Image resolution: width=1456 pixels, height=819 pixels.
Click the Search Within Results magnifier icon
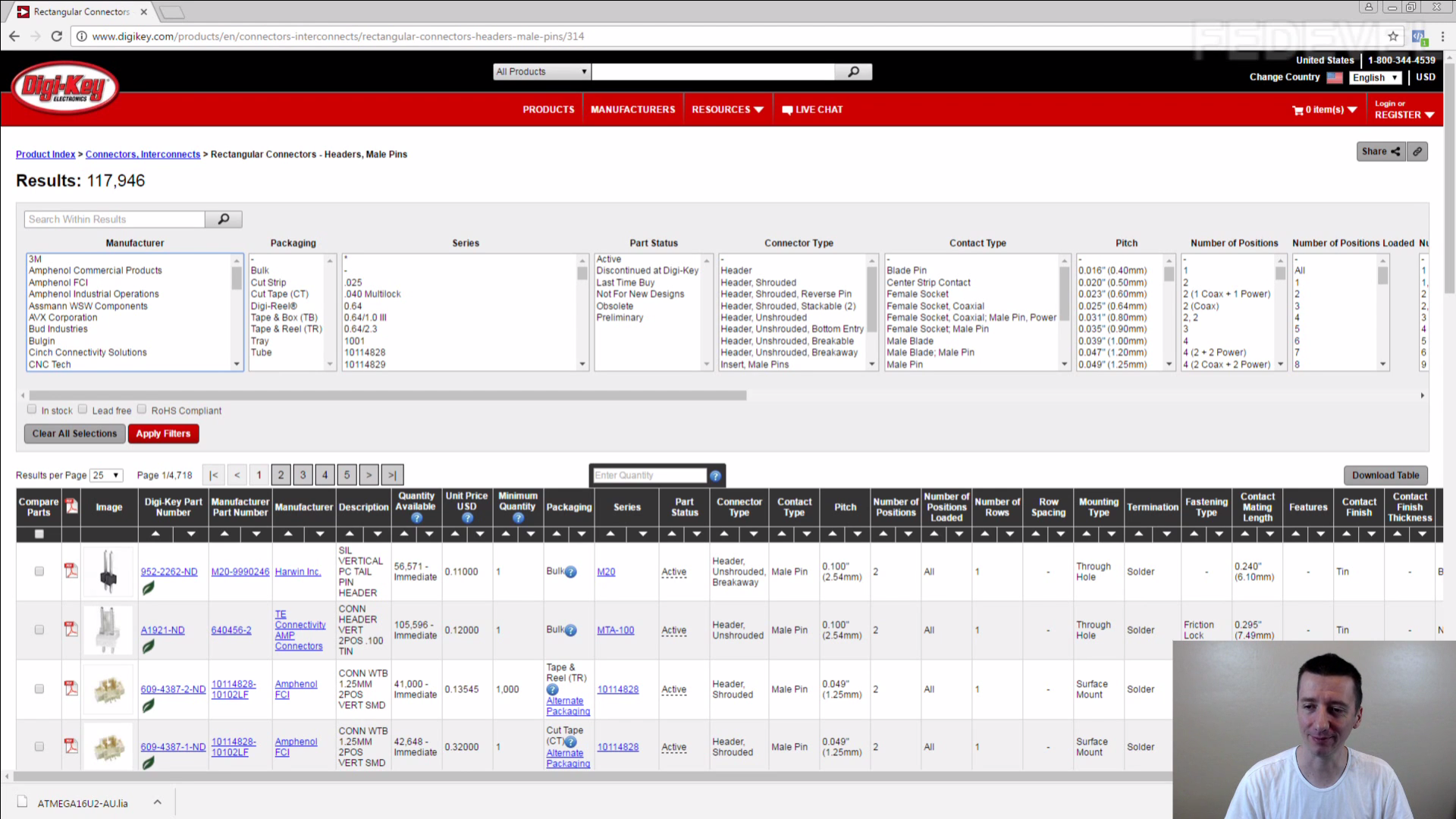[x=224, y=219]
